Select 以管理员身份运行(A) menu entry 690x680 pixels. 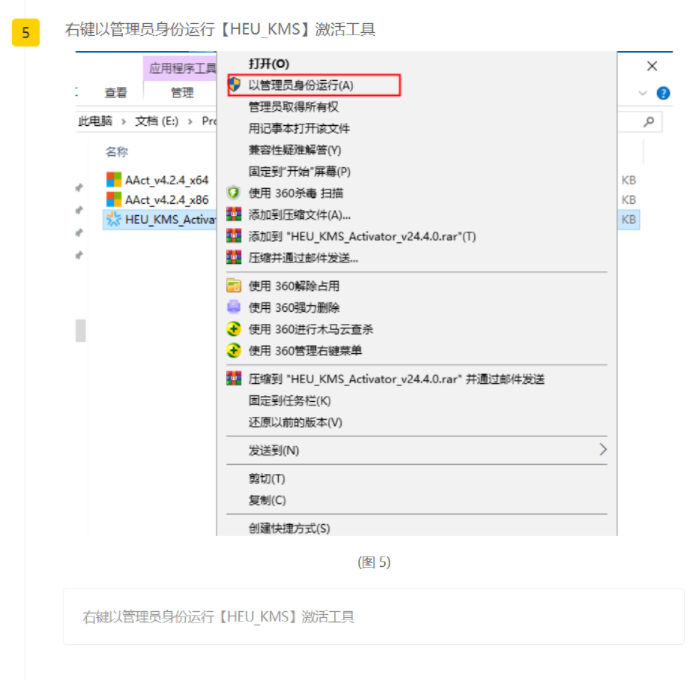(x=301, y=85)
